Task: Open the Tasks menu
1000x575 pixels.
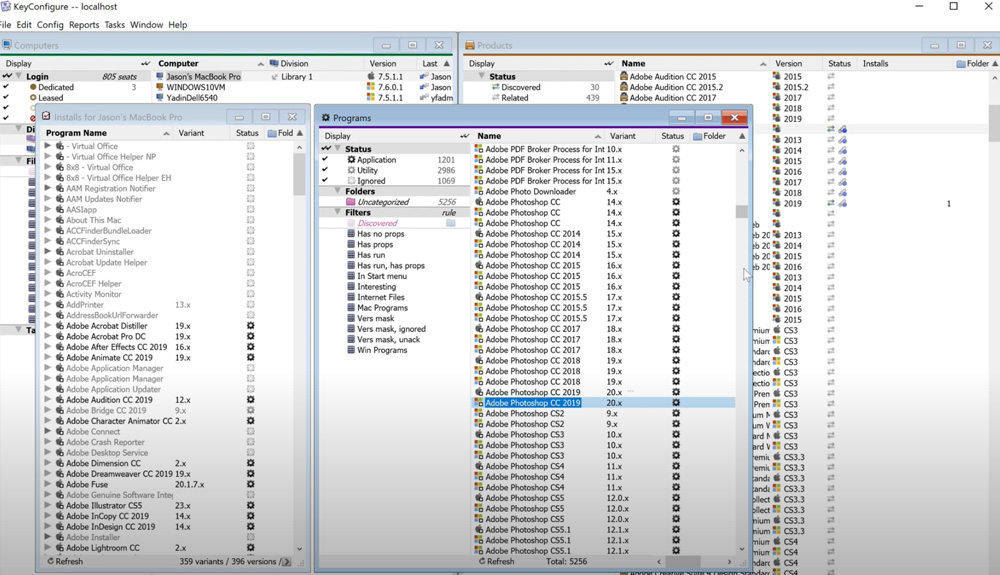Action: coord(115,25)
